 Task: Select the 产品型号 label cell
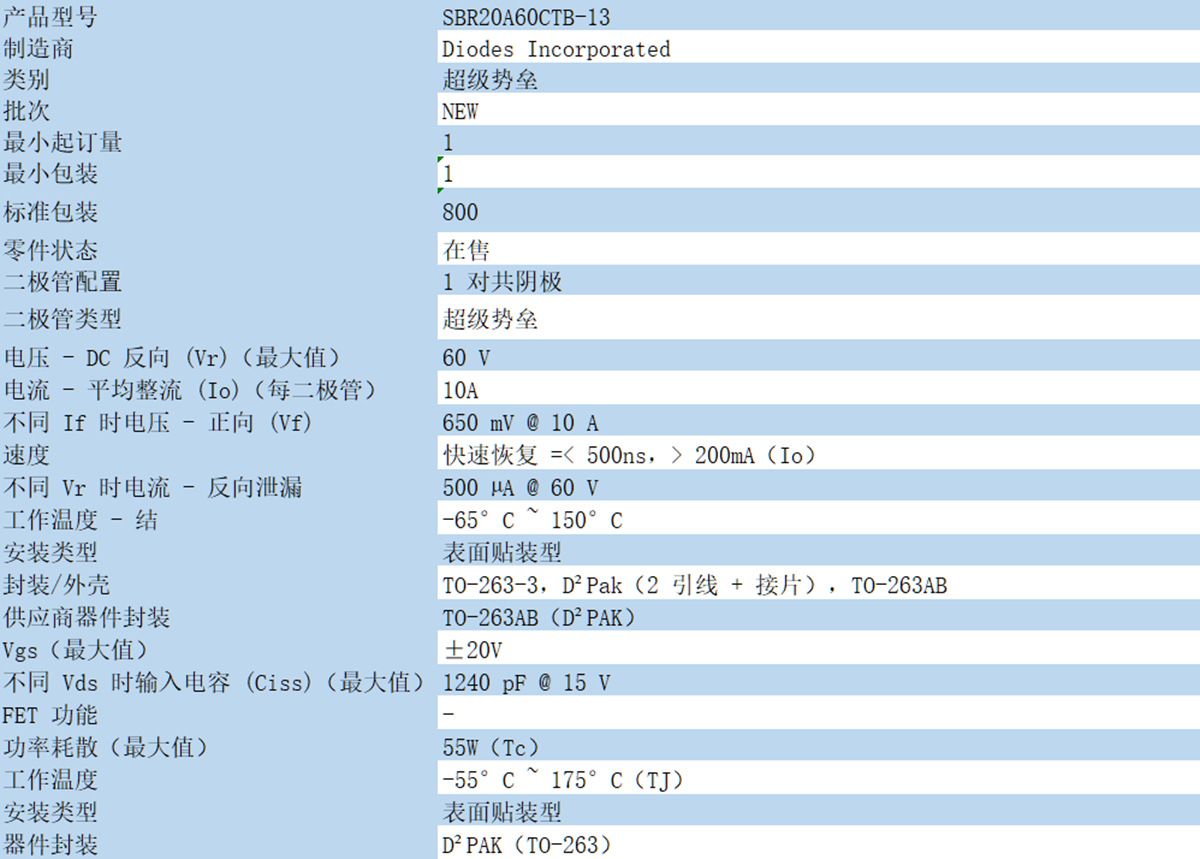tap(50, 17)
